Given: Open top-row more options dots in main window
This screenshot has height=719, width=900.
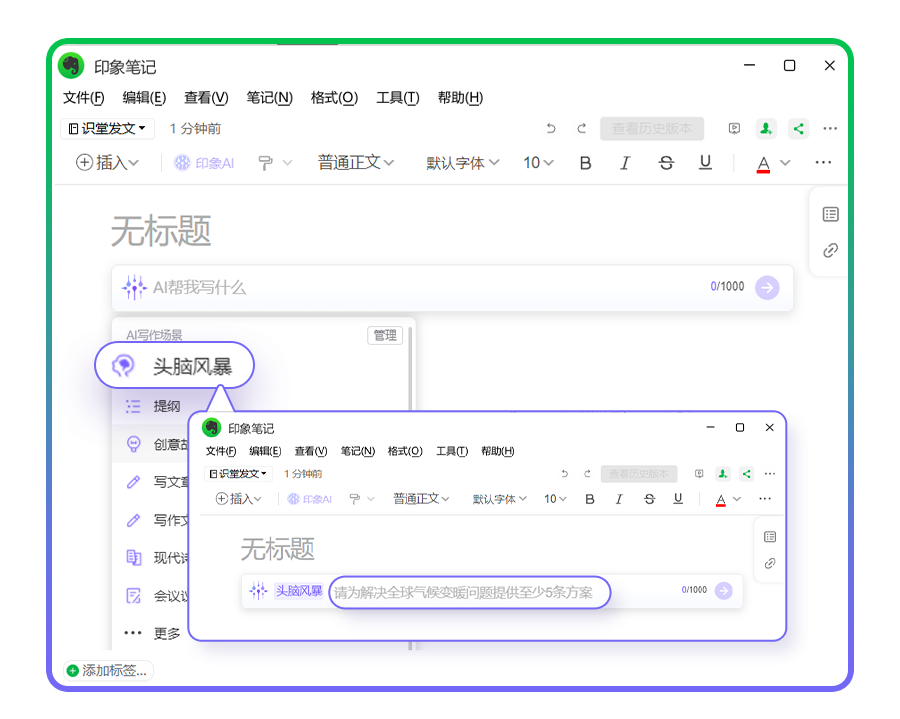Looking at the screenshot, I should pos(830,129).
